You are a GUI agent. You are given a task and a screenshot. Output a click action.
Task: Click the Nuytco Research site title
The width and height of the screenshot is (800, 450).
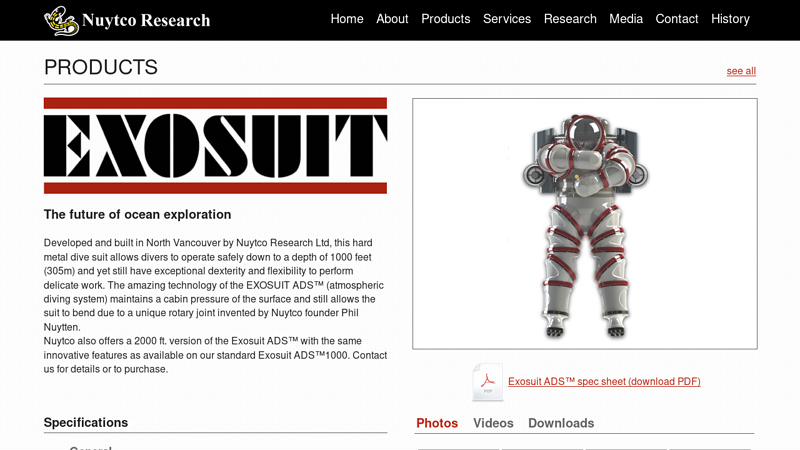click(146, 20)
